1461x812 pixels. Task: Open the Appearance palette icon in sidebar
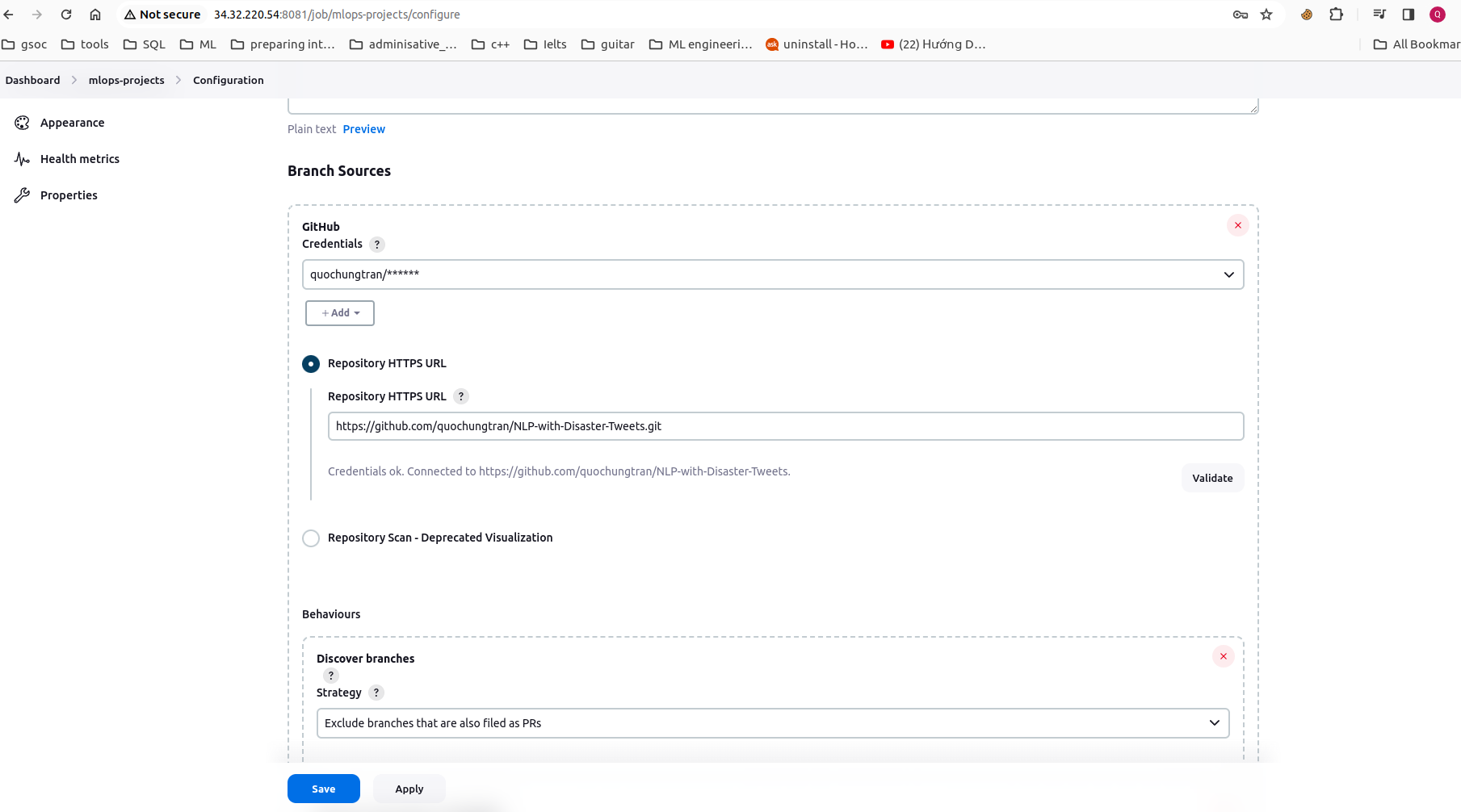click(23, 123)
